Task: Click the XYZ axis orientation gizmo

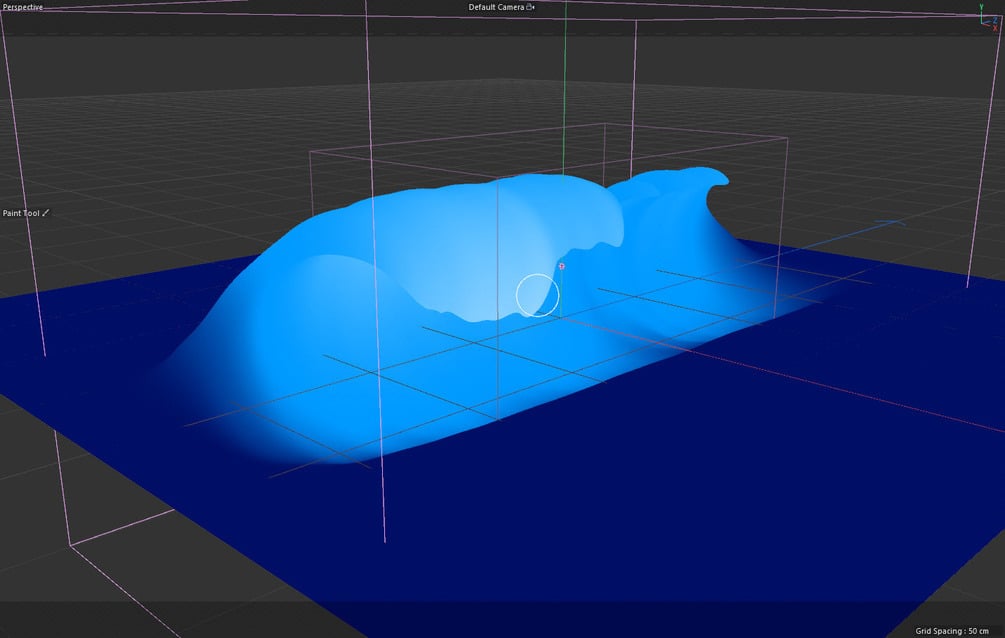Action: coord(988,17)
